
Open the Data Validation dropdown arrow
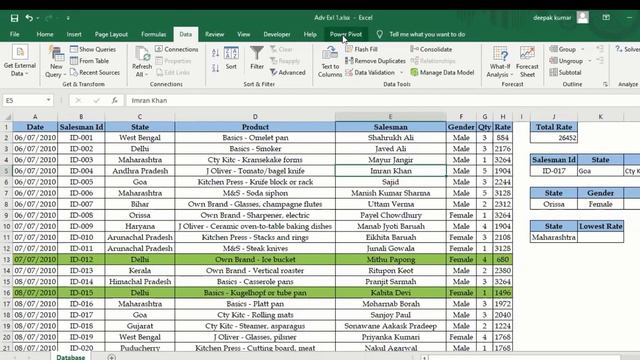(x=401, y=72)
